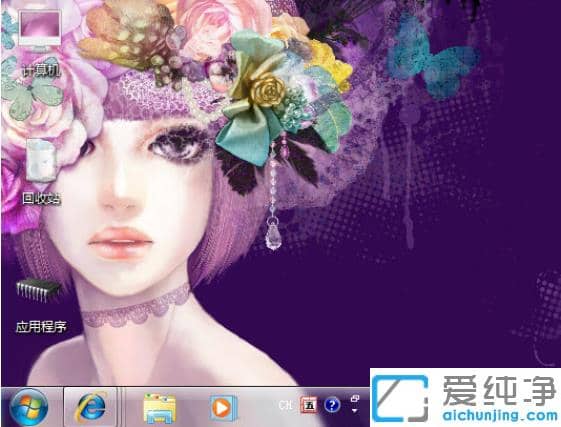Image resolution: width=561 pixels, height=427 pixels.
Task: Click the restore language bar icon
Action: pyautogui.click(x=355, y=398)
